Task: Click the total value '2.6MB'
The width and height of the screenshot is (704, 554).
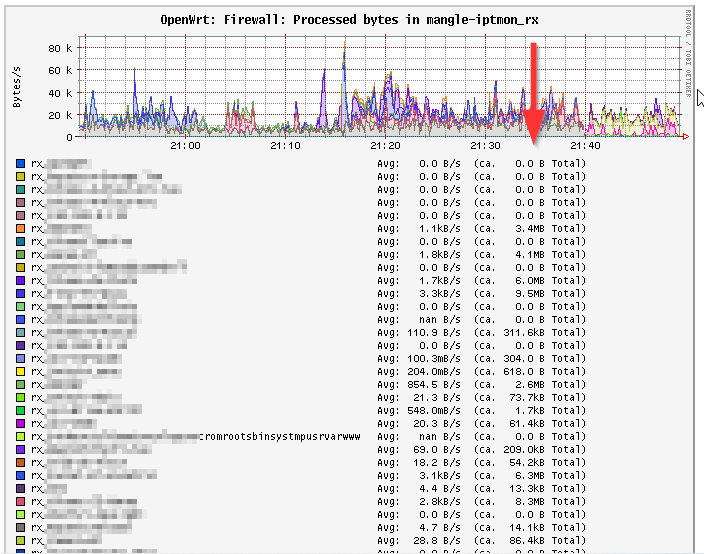Action: click(530, 385)
